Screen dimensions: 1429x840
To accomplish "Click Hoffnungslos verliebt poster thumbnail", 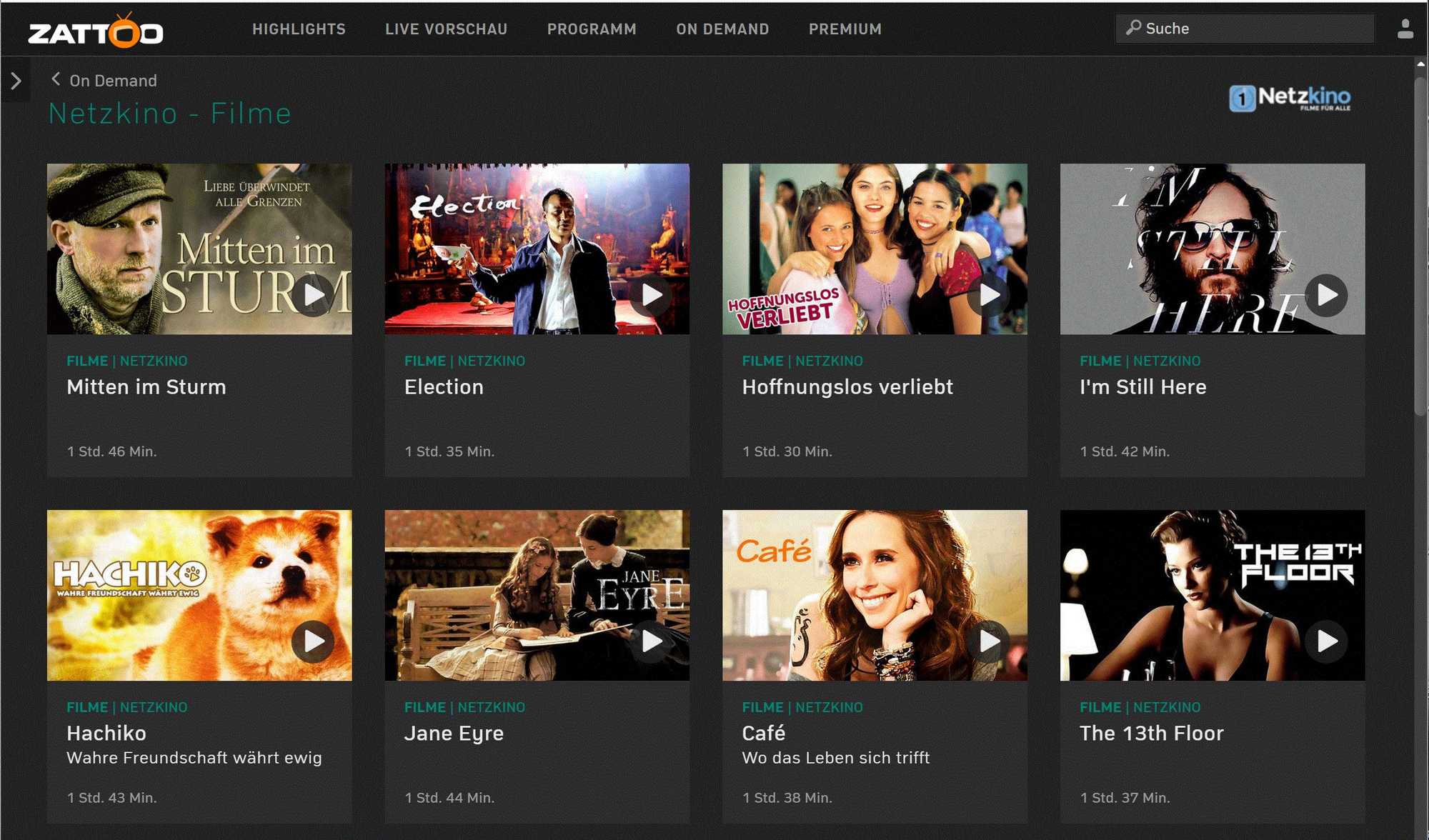I will 875,249.
